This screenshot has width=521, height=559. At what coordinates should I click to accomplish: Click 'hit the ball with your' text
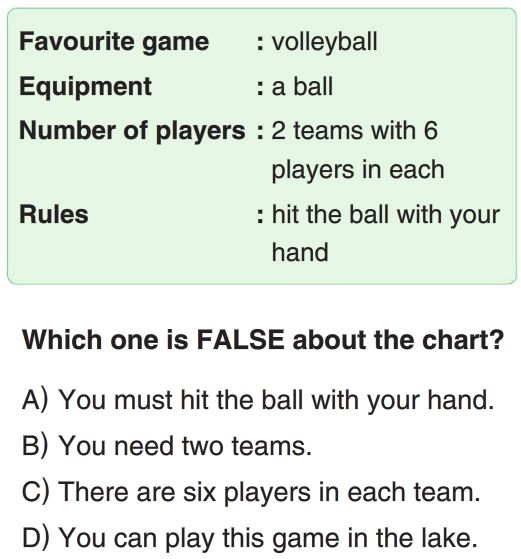pos(386,215)
